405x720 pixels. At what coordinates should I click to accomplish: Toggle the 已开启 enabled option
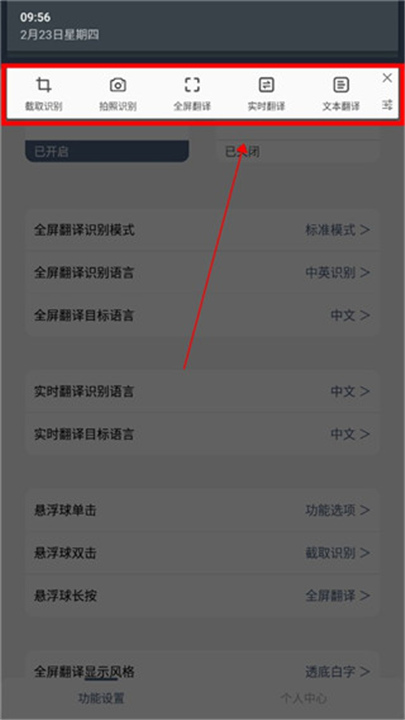pyautogui.click(x=107, y=152)
